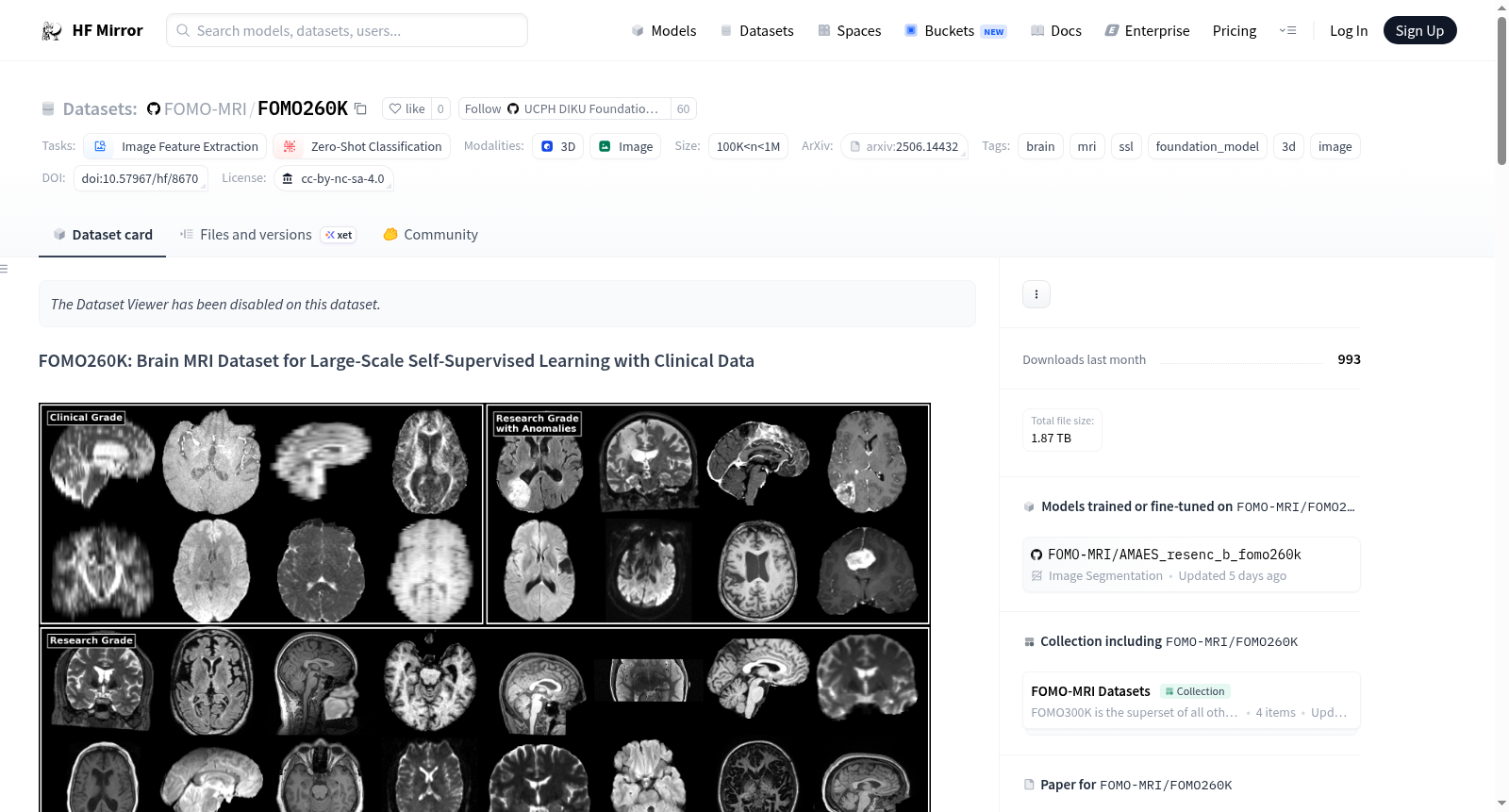Screen dimensions: 1509x812
Task: Select the Zero-Shot Classification task tag
Action: click(362, 146)
